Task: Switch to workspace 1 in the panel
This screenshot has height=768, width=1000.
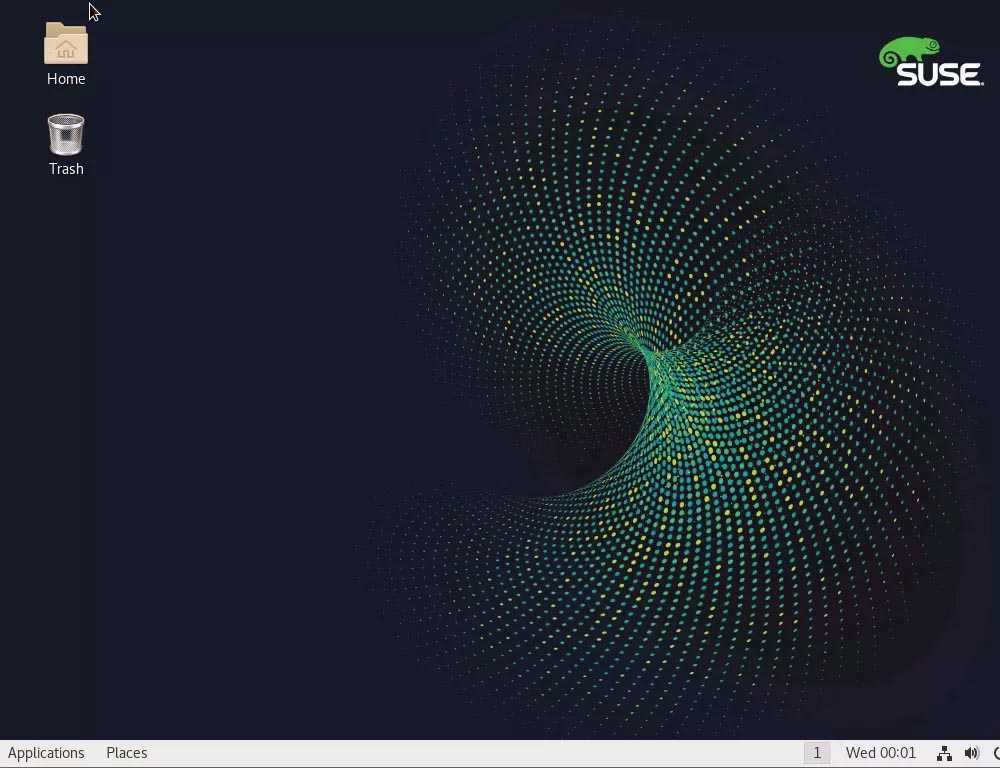Action: [816, 753]
